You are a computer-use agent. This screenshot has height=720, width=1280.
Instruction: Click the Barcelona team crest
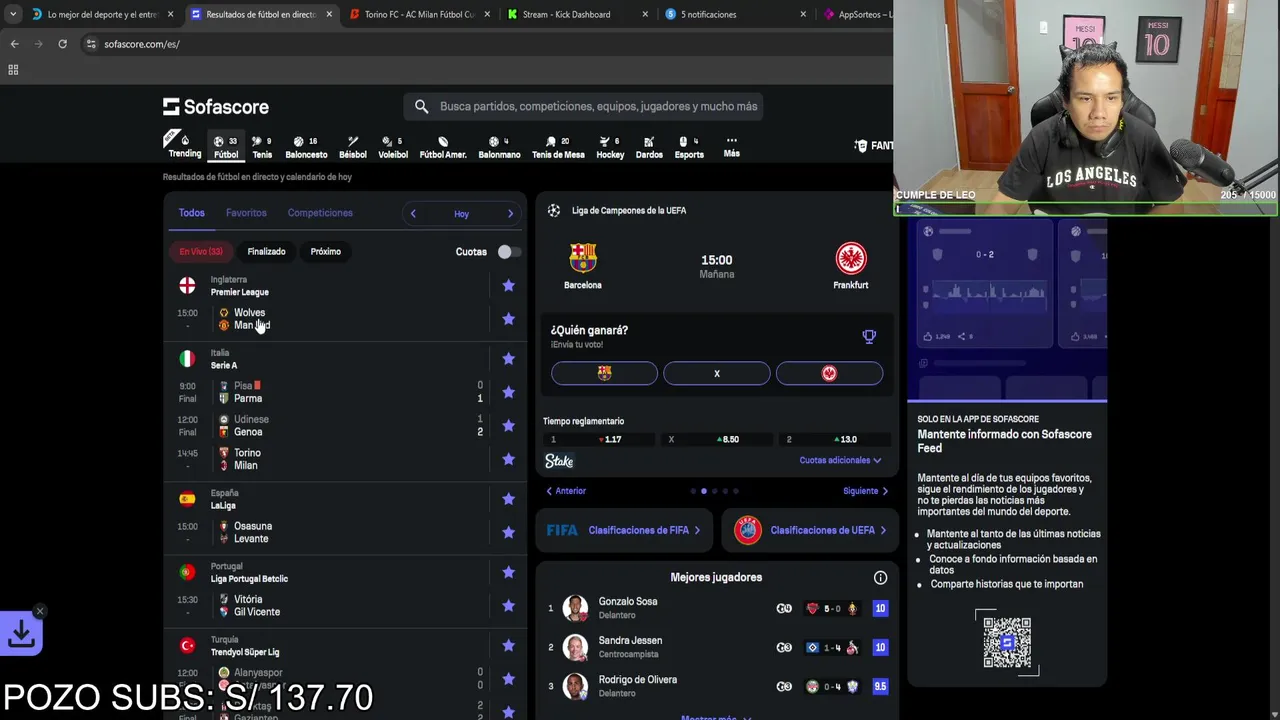(x=583, y=259)
